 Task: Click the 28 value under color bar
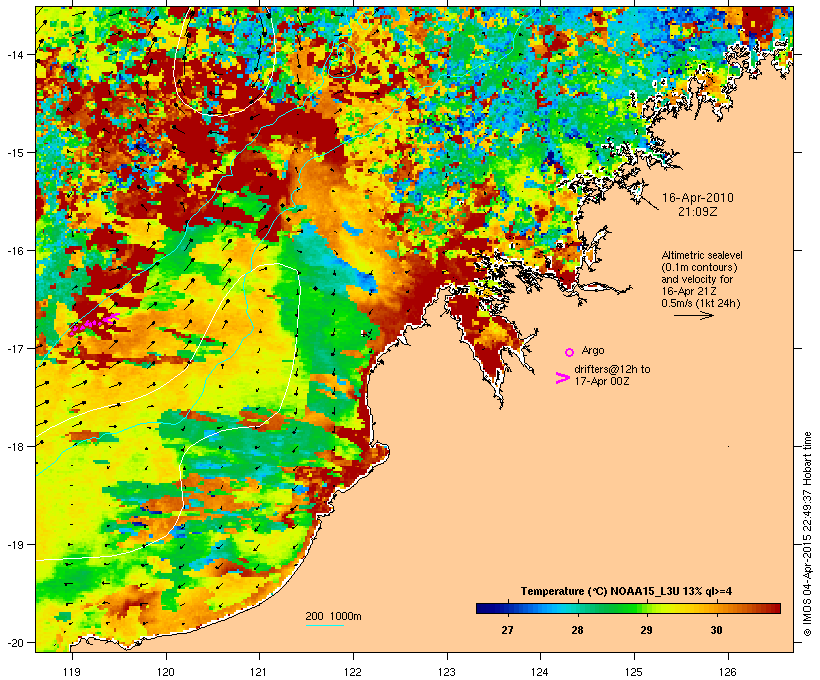click(x=577, y=630)
